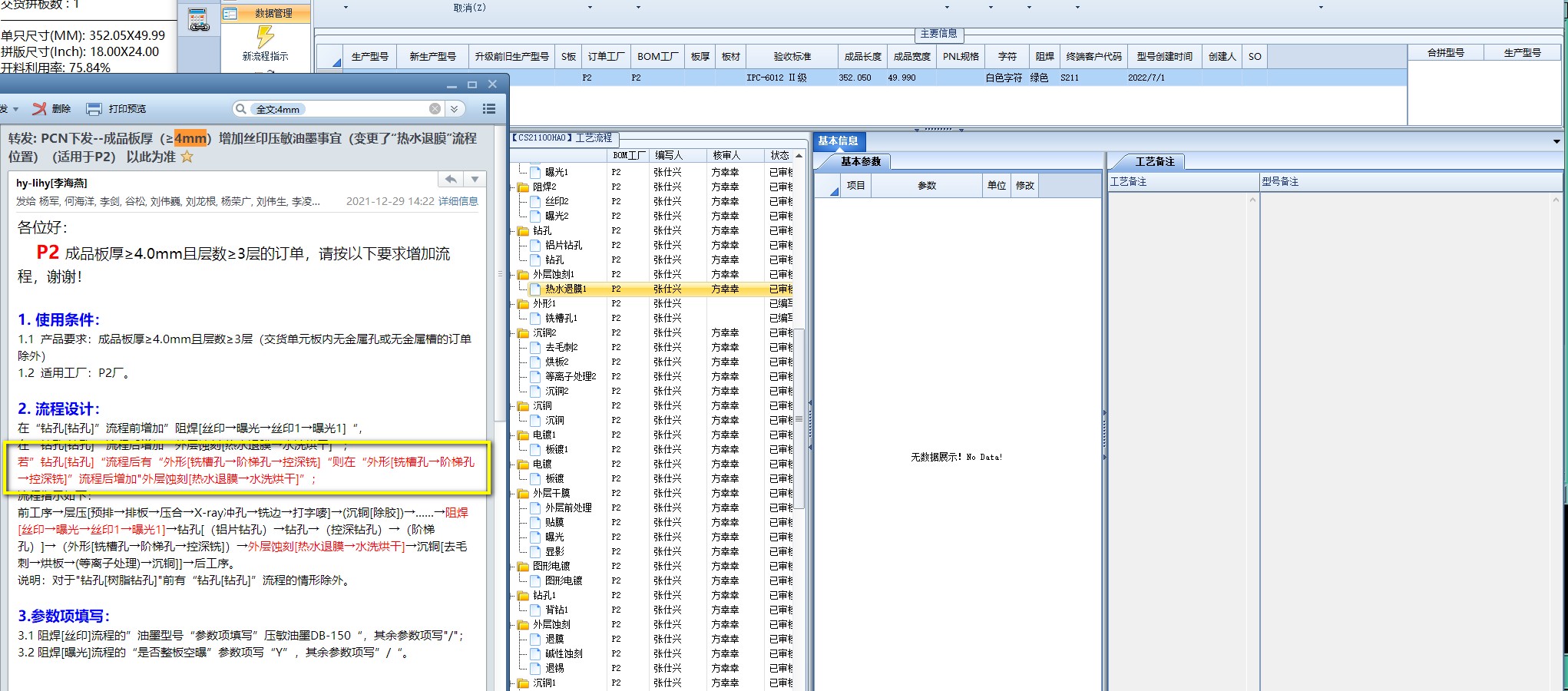Image resolution: width=1568 pixels, height=691 pixels.
Task: Click the 等离子处理2 document icon
Action: 536,376
